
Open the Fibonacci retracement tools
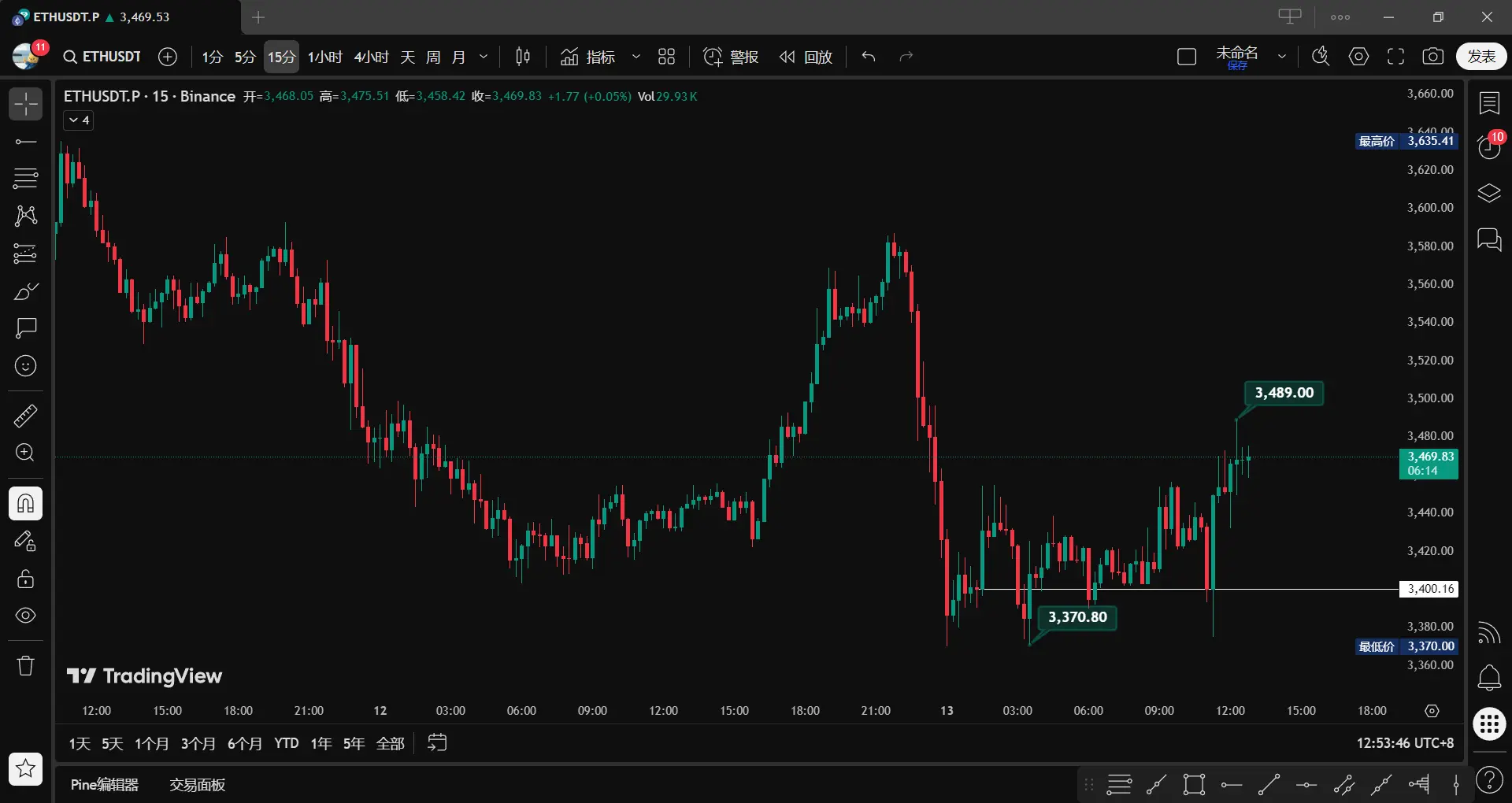(x=25, y=178)
